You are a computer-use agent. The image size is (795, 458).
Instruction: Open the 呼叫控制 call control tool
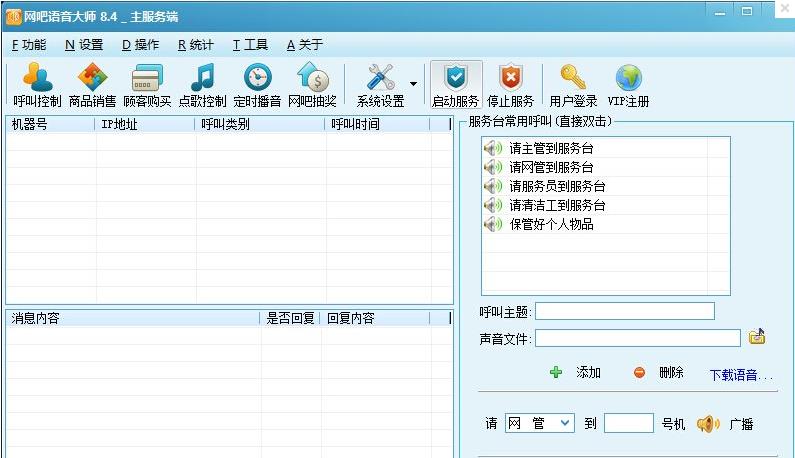(37, 85)
